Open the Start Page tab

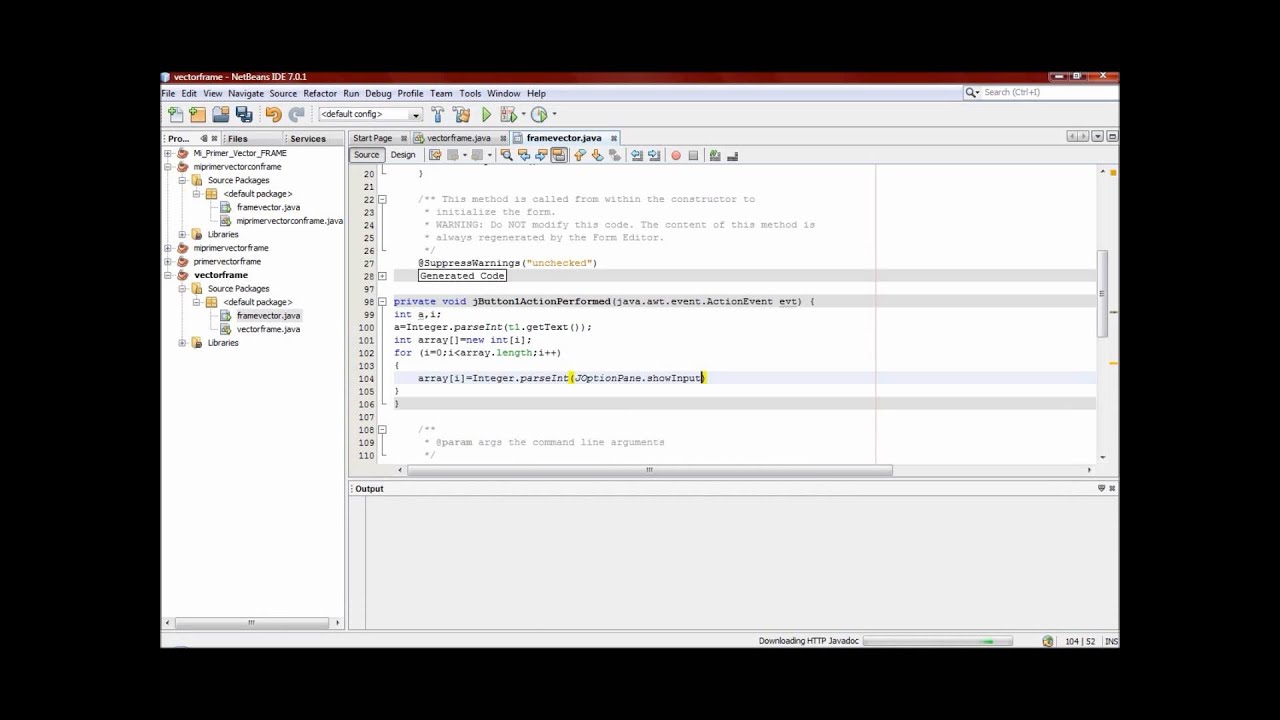click(372, 138)
